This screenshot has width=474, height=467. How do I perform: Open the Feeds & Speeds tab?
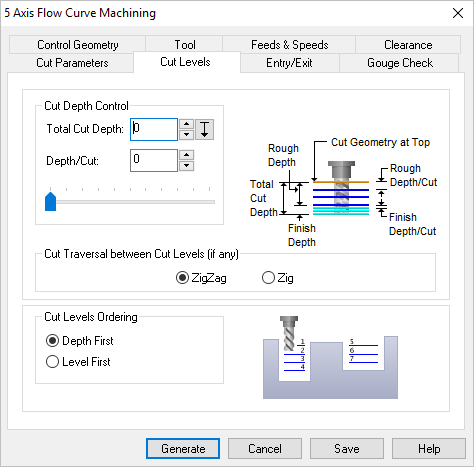[x=289, y=45]
